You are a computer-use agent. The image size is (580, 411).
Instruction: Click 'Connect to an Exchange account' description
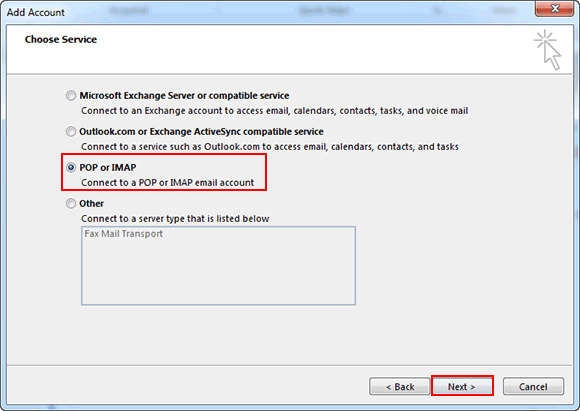click(x=274, y=111)
